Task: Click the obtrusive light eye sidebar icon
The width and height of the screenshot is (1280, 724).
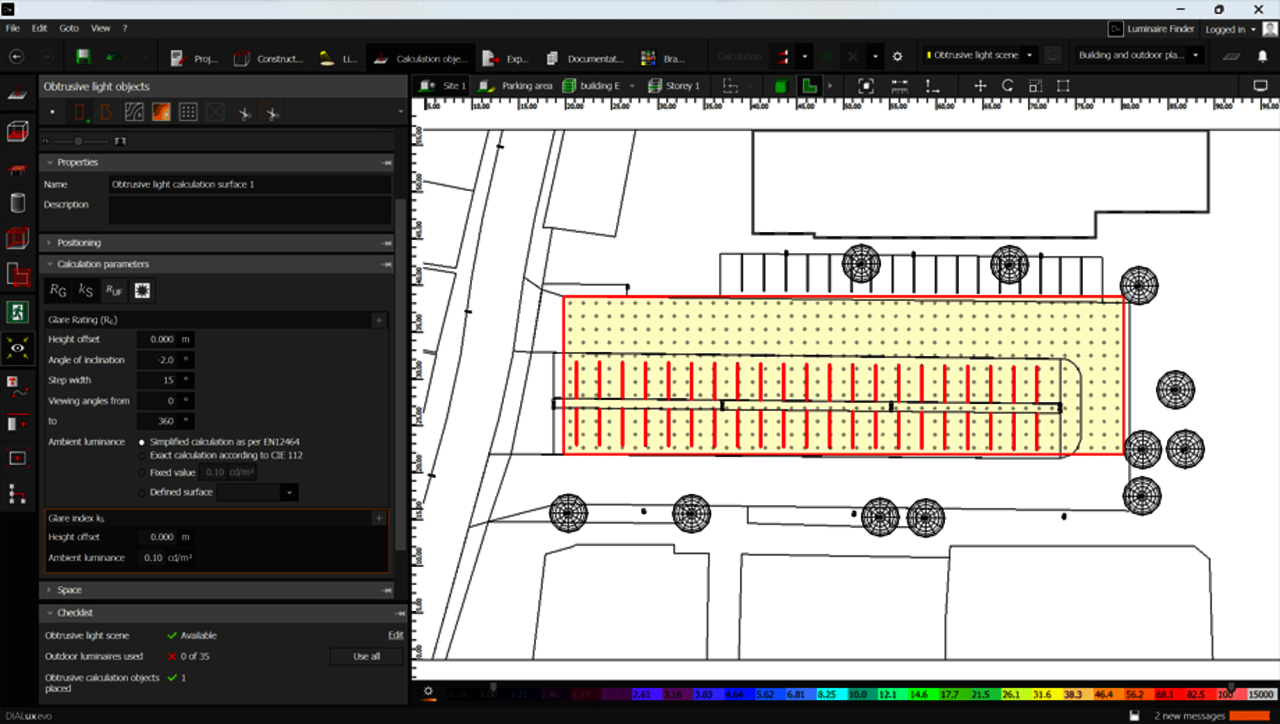Action: coord(17,347)
